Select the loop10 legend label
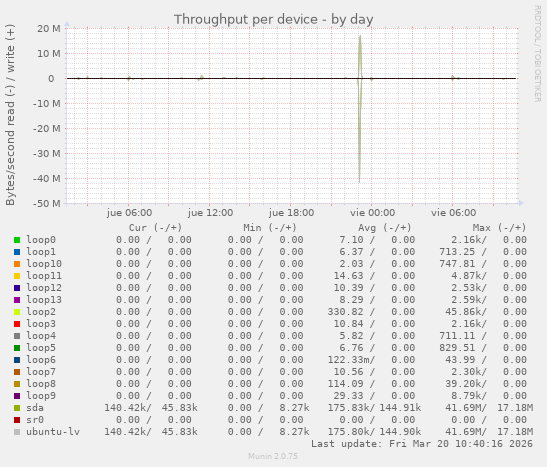Viewport: 547px width, 467px height. click(44, 264)
